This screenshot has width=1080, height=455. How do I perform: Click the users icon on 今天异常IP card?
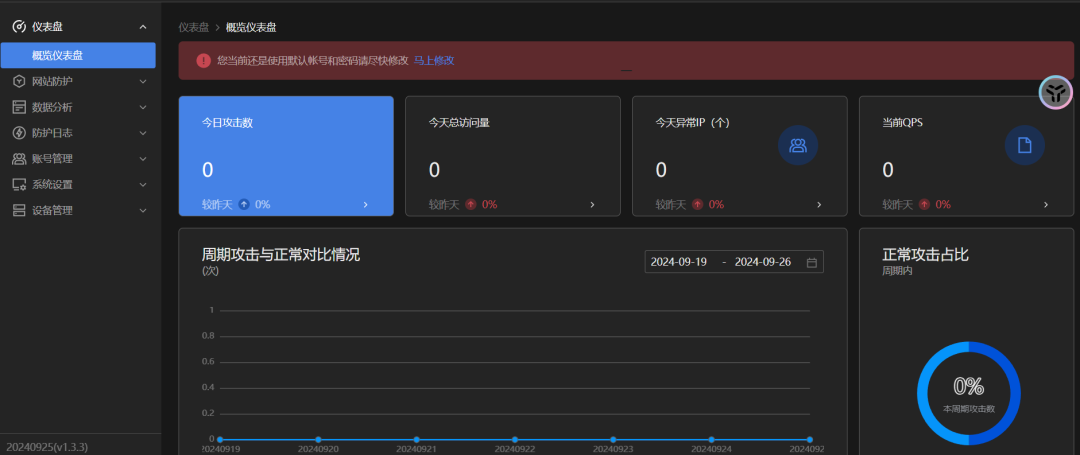798,146
